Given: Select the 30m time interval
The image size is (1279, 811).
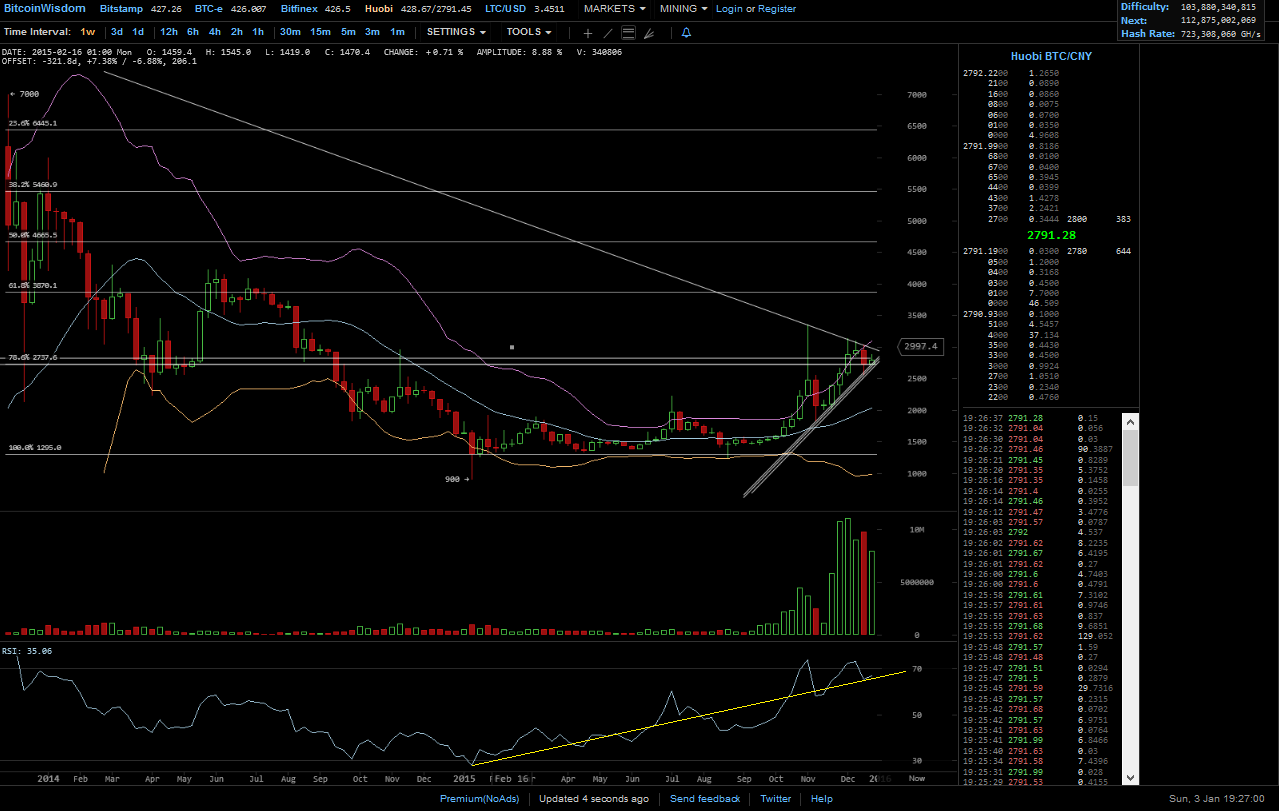Looking at the screenshot, I should pyautogui.click(x=291, y=32).
